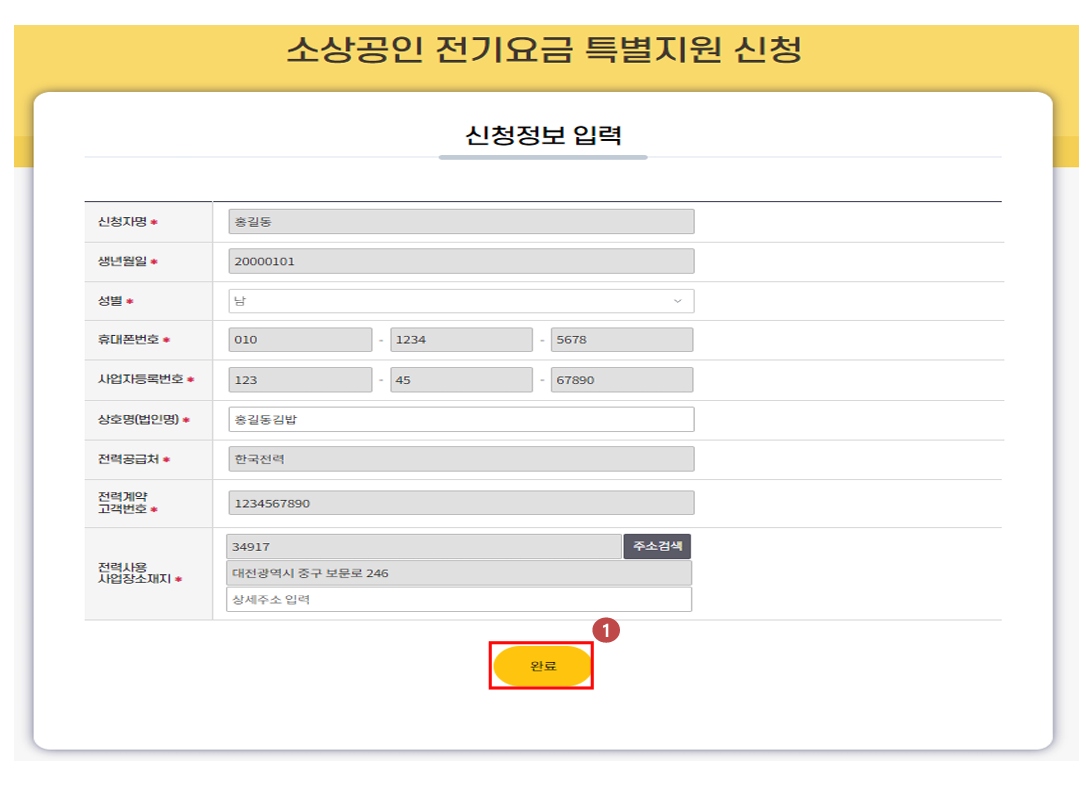Open the 성별 gender dropdown
This screenshot has height=786, width=1086.
(461, 301)
